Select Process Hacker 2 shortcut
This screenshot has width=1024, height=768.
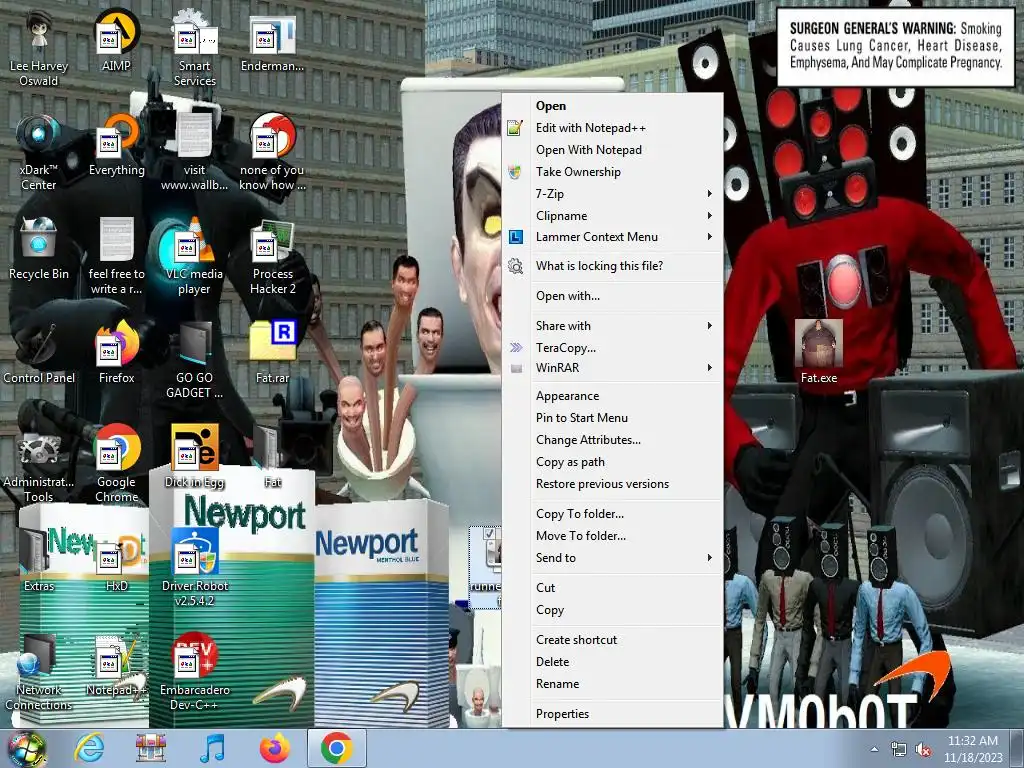coord(272,257)
